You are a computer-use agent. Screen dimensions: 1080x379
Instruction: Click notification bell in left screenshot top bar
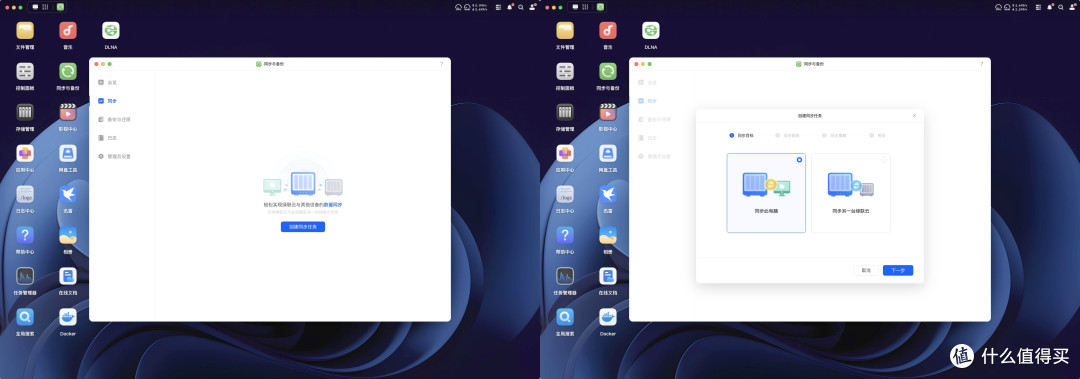click(x=510, y=7)
